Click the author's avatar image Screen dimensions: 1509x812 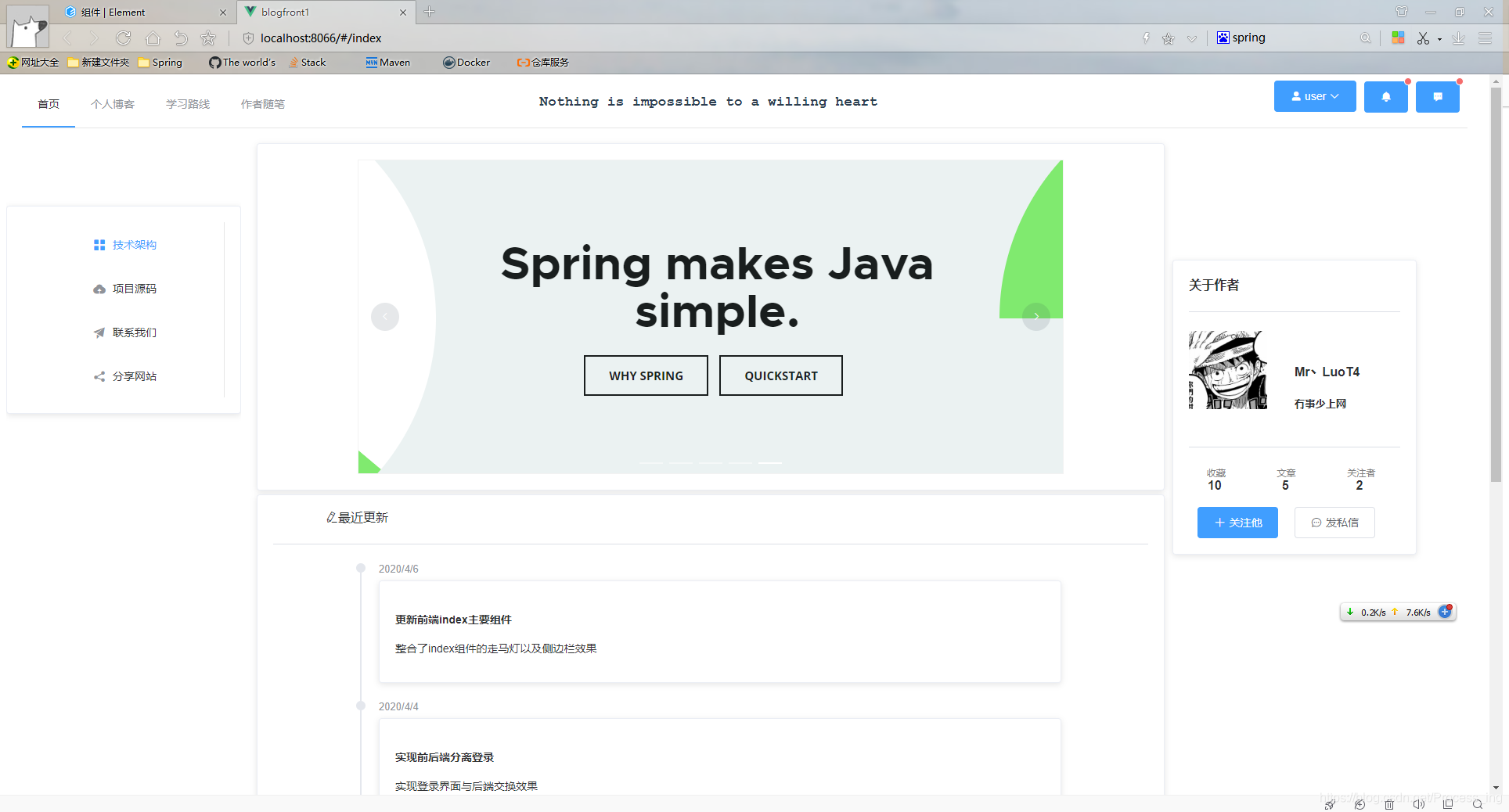[1227, 370]
